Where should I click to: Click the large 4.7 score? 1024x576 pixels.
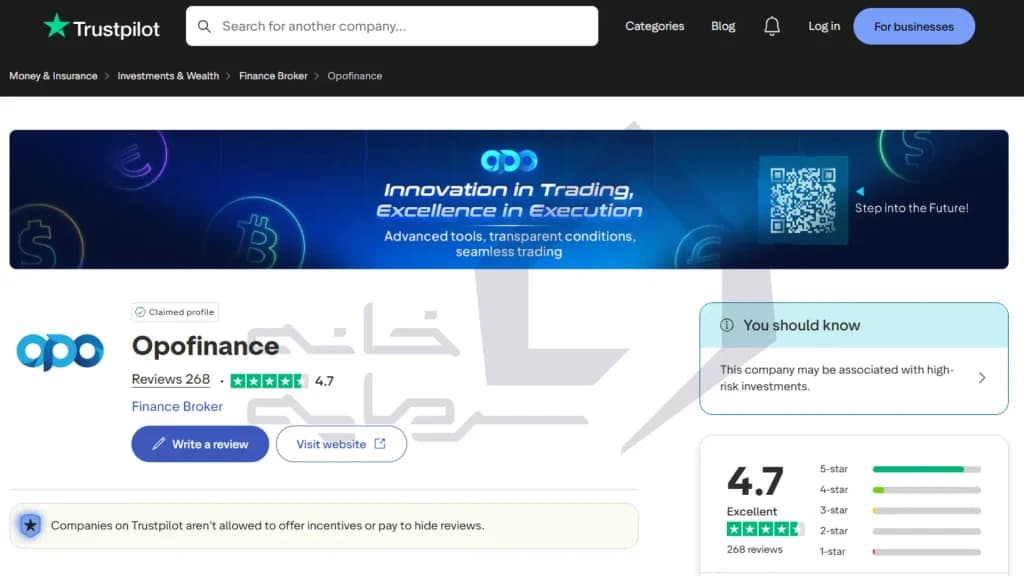[755, 481]
